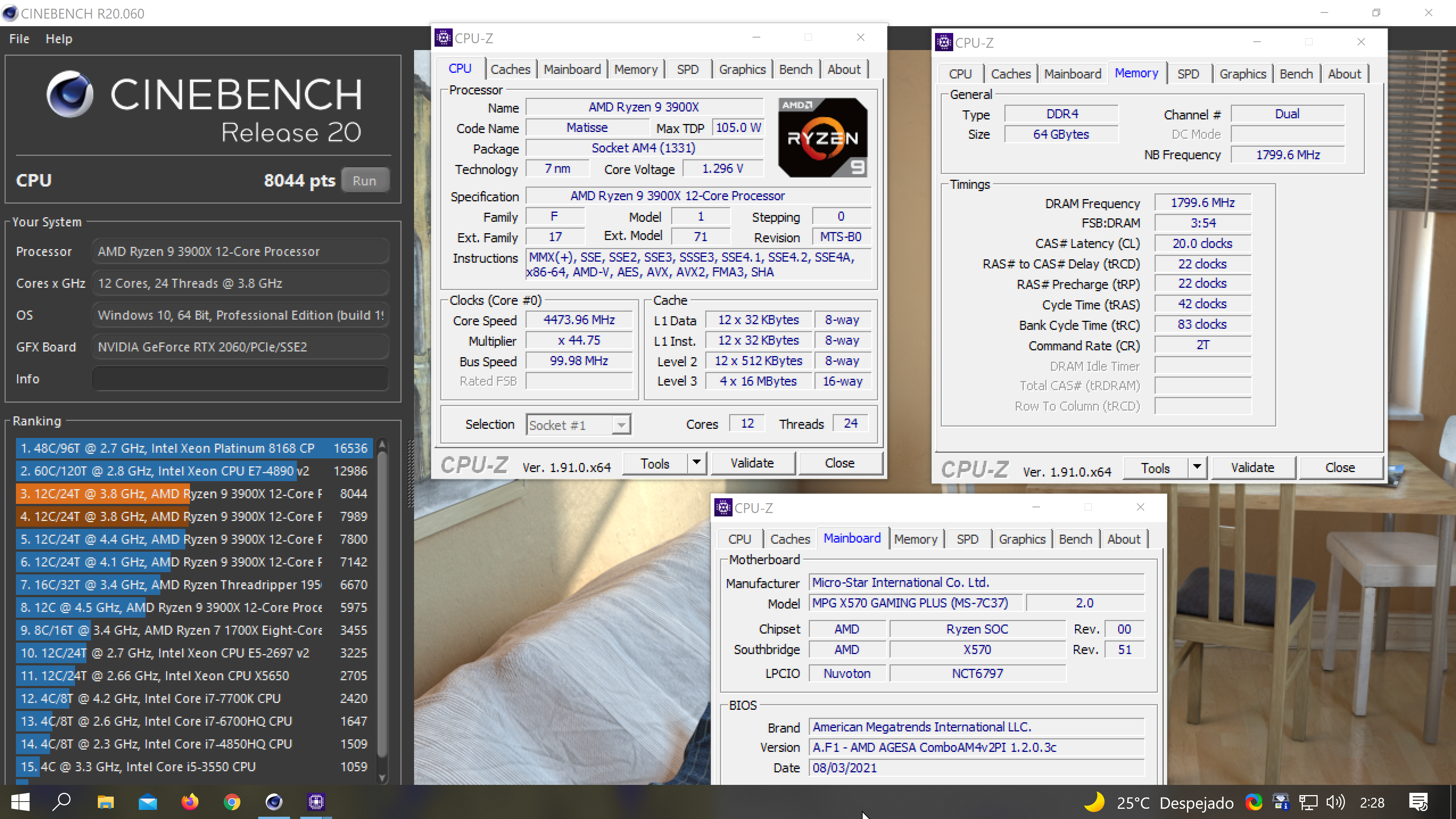Open Windows Start menu

pos(20,802)
